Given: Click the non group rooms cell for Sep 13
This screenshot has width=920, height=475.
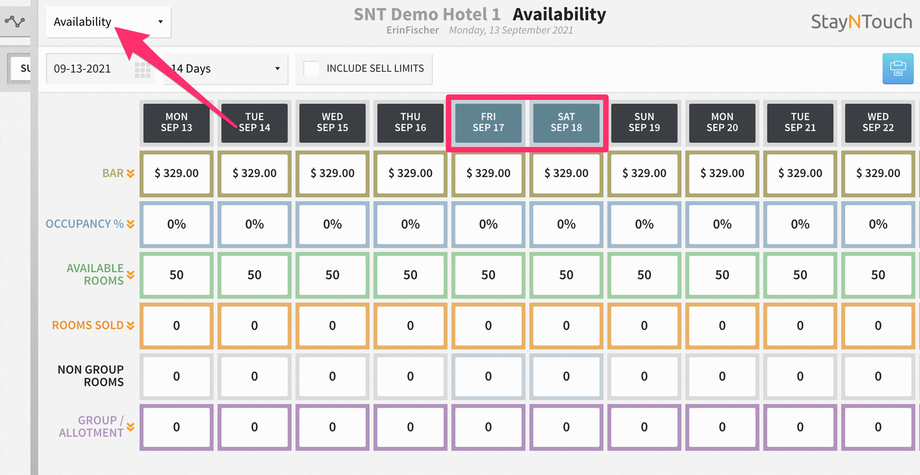Looking at the screenshot, I should tap(177, 376).
